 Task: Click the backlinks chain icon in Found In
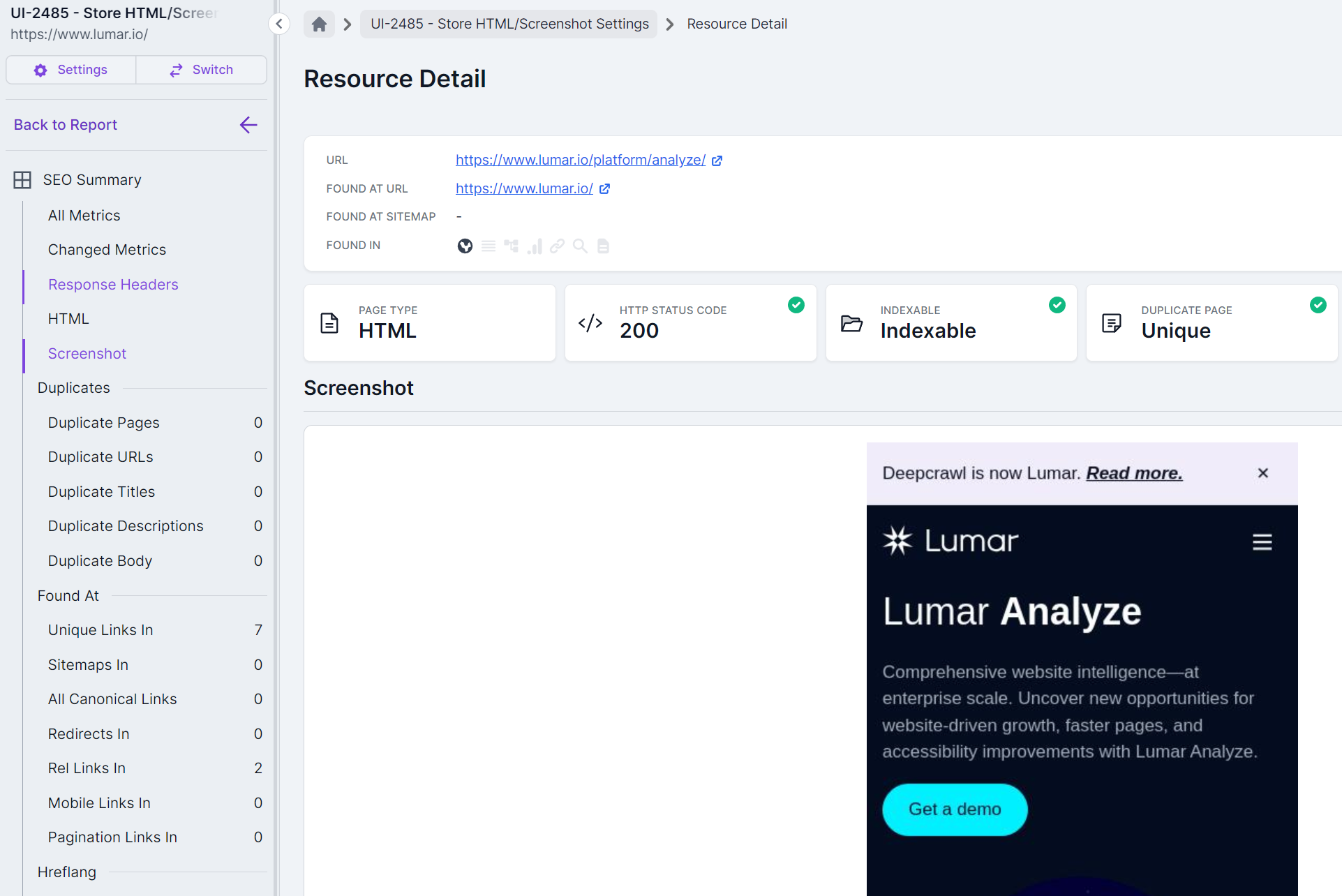[x=557, y=246]
